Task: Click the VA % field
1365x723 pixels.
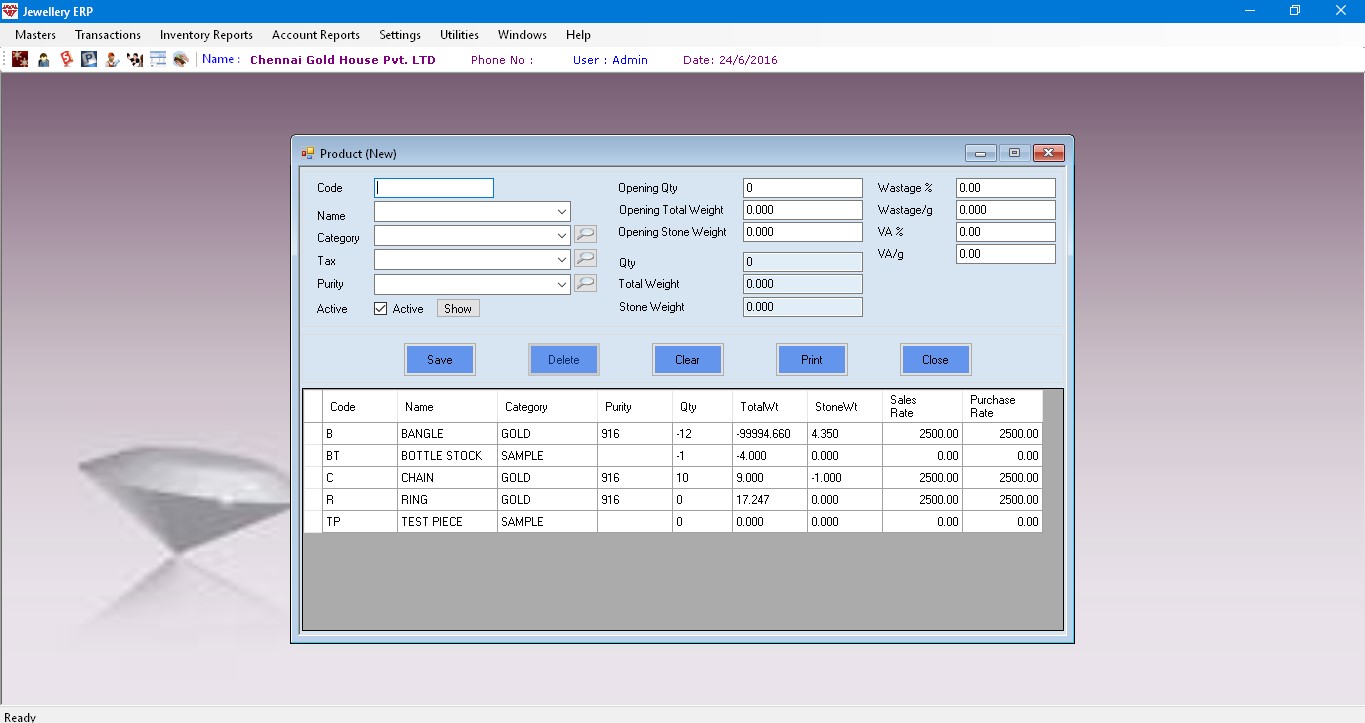Action: coord(1006,232)
